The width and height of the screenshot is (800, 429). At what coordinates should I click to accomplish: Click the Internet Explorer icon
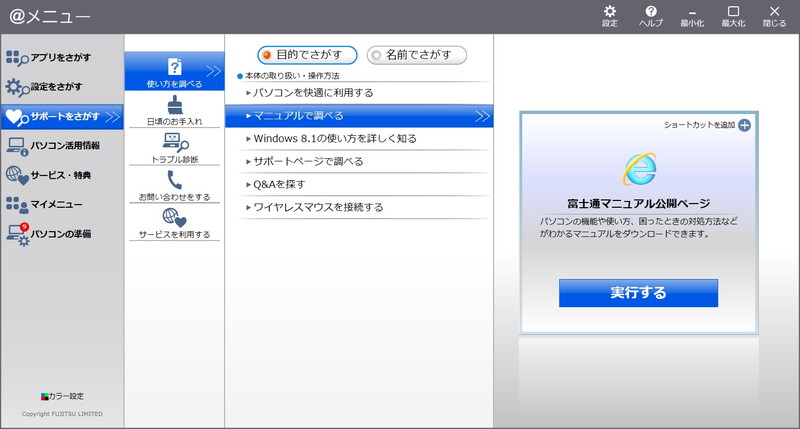tap(638, 169)
